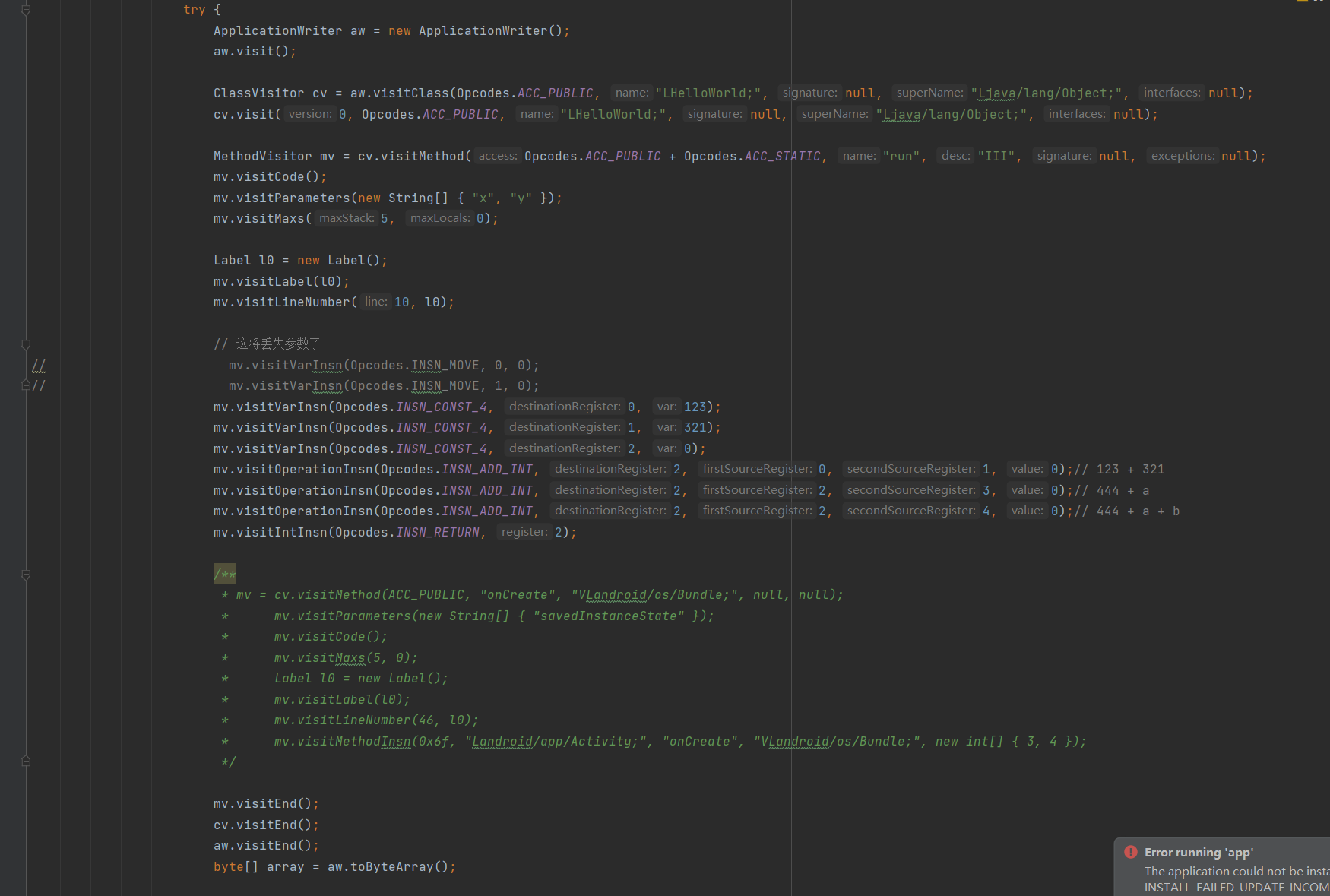Click the aw.visitEnd(); statement
This screenshot has height=896, width=1330.
[x=266, y=846]
